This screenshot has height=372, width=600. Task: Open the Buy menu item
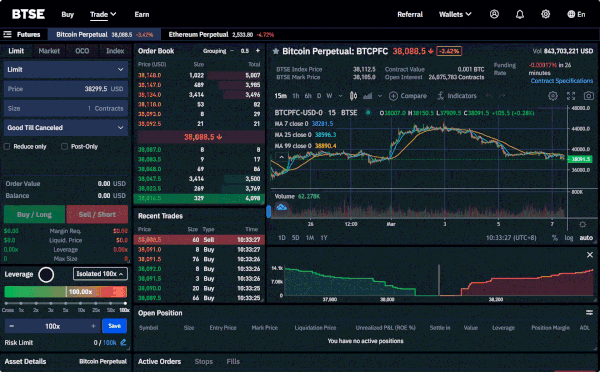point(67,15)
